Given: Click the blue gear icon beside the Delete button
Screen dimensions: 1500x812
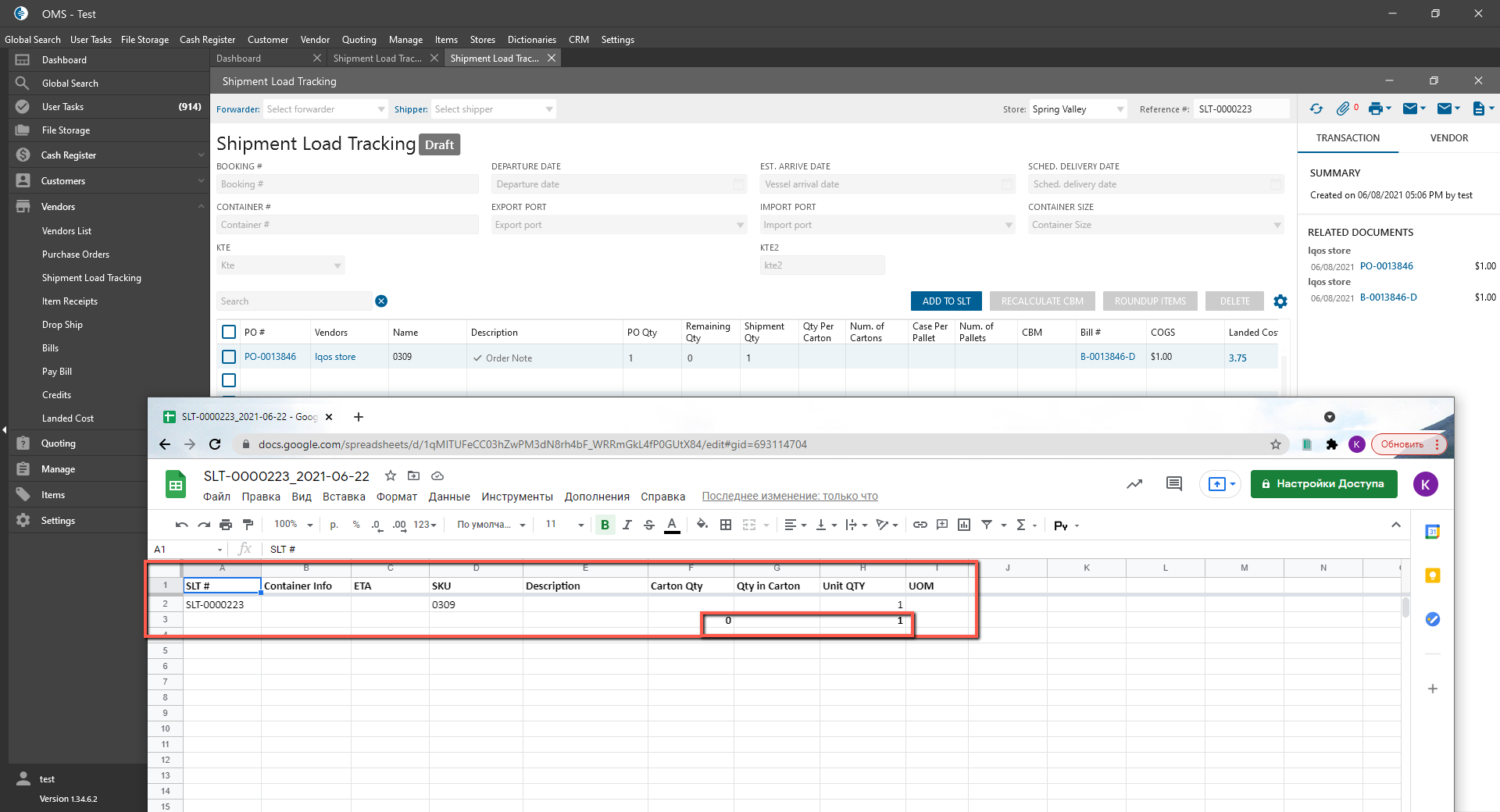Looking at the screenshot, I should [x=1280, y=301].
